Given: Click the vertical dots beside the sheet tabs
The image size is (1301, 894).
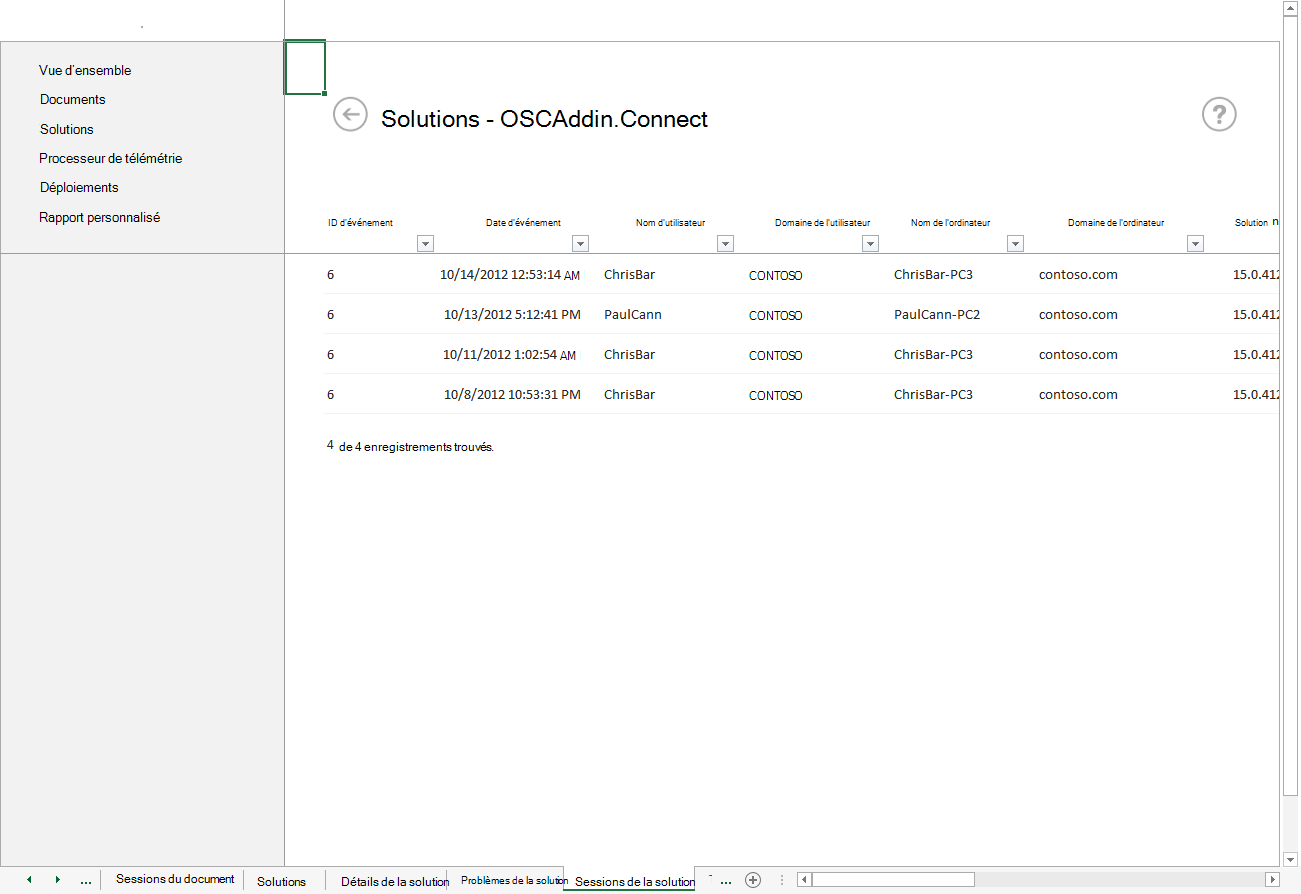Looking at the screenshot, I should pos(781,880).
